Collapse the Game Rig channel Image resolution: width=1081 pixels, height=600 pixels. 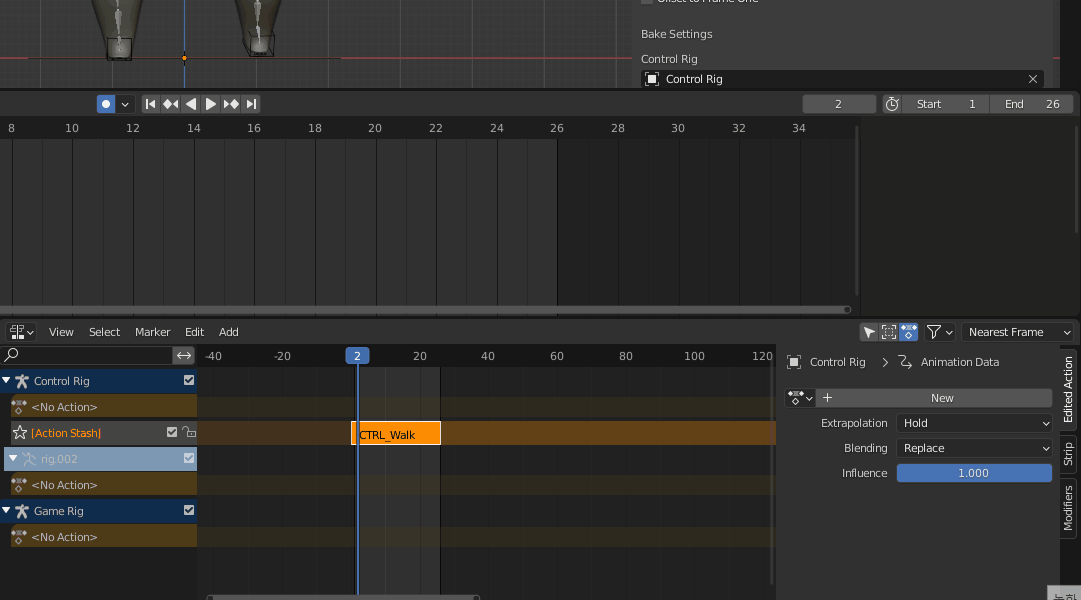coord(6,510)
